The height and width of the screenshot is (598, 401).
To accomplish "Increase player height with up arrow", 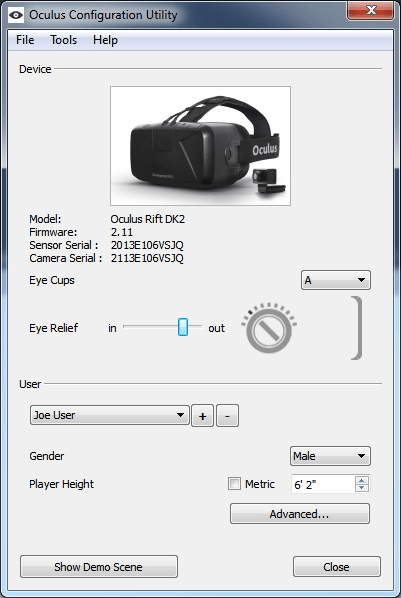I will pos(362,480).
